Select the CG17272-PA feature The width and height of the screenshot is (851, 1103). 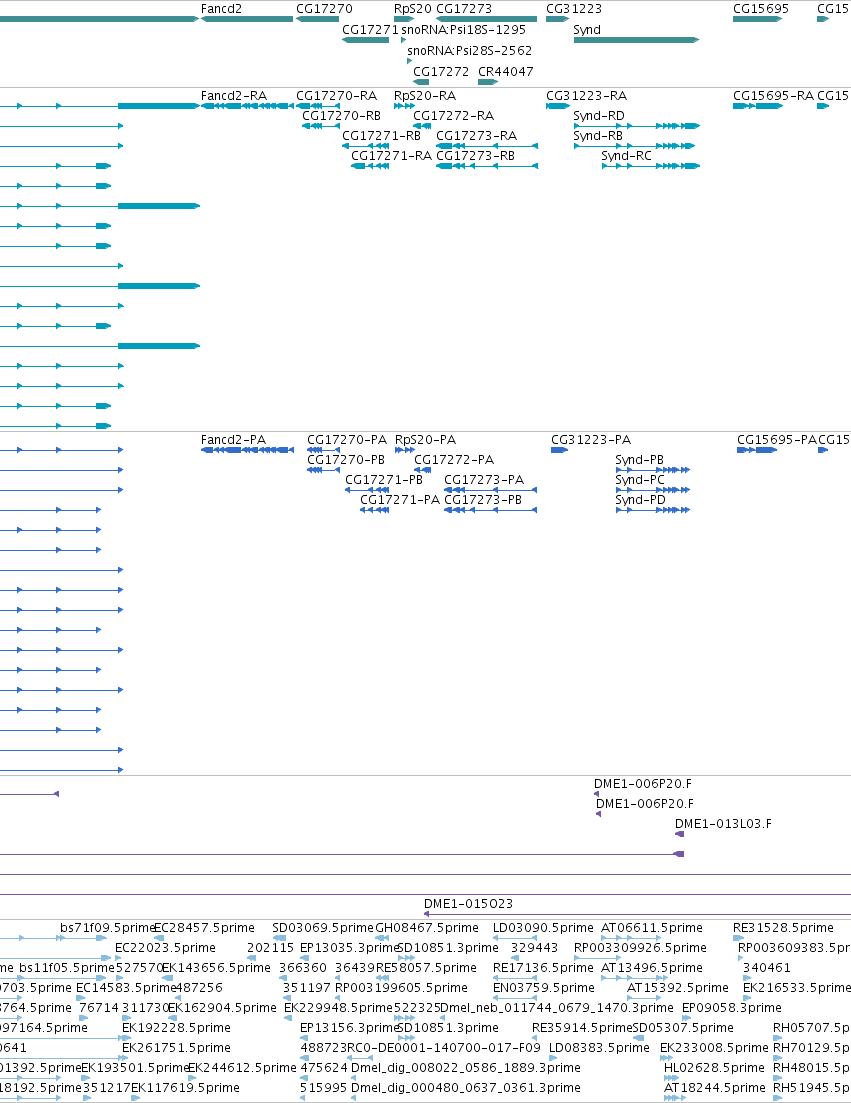tap(423, 470)
